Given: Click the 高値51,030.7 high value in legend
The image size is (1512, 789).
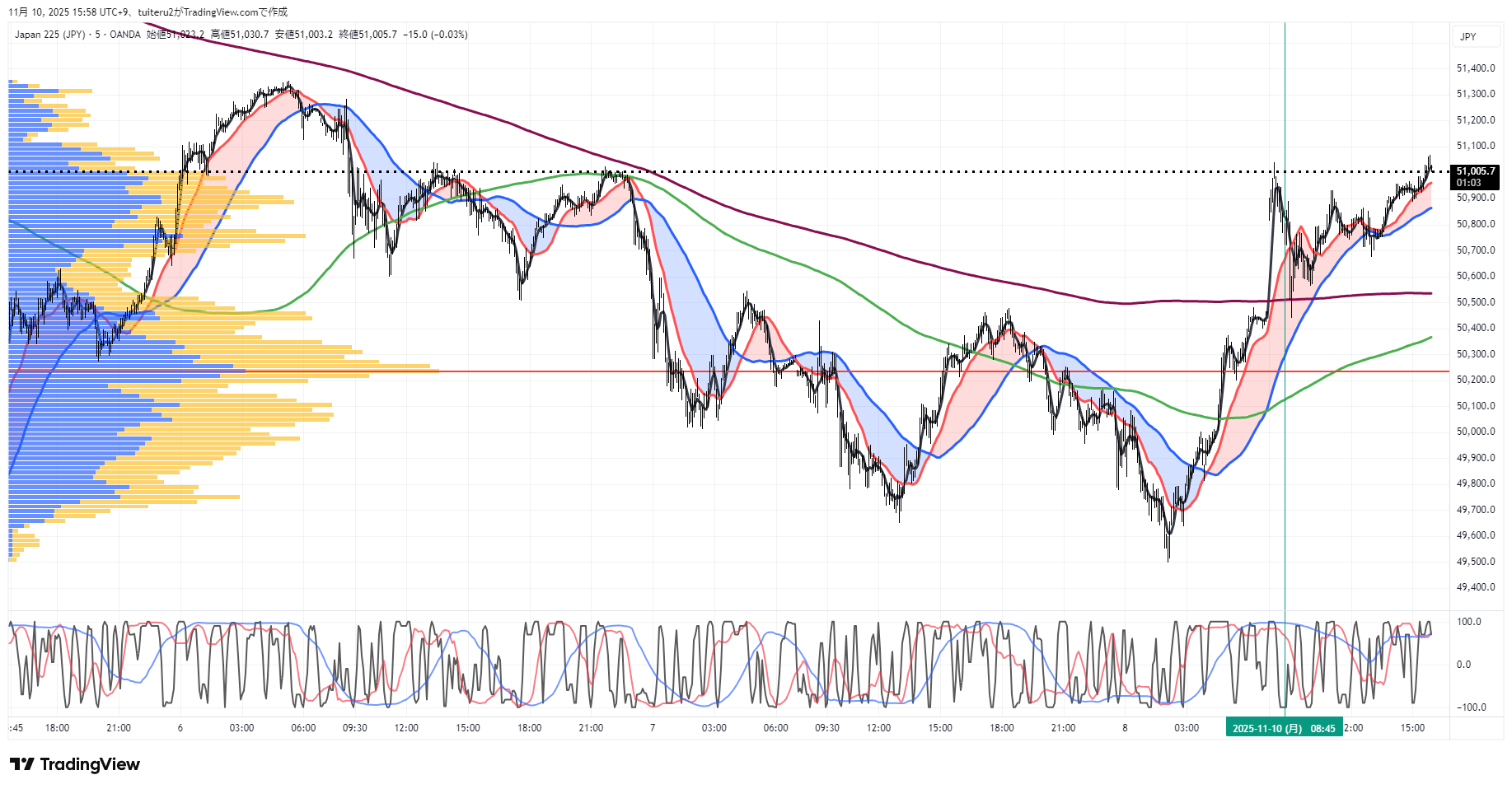Looking at the screenshot, I should click(x=240, y=35).
